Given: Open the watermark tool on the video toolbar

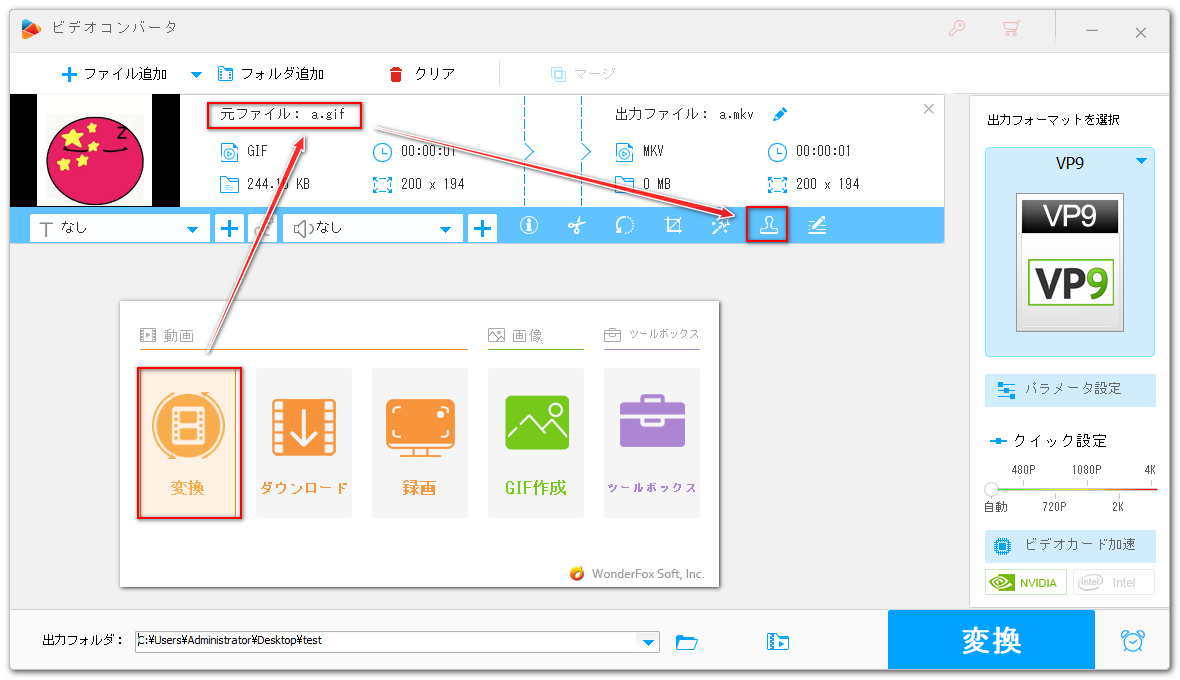Looking at the screenshot, I should point(767,225).
